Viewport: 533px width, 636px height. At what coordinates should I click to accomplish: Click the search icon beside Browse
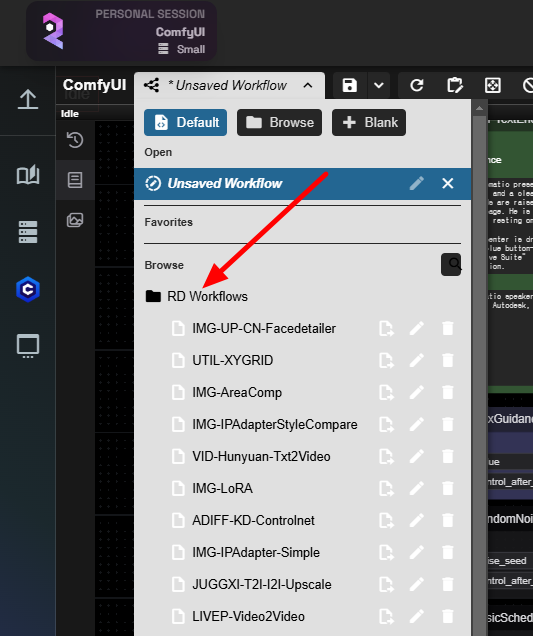[x=451, y=264]
